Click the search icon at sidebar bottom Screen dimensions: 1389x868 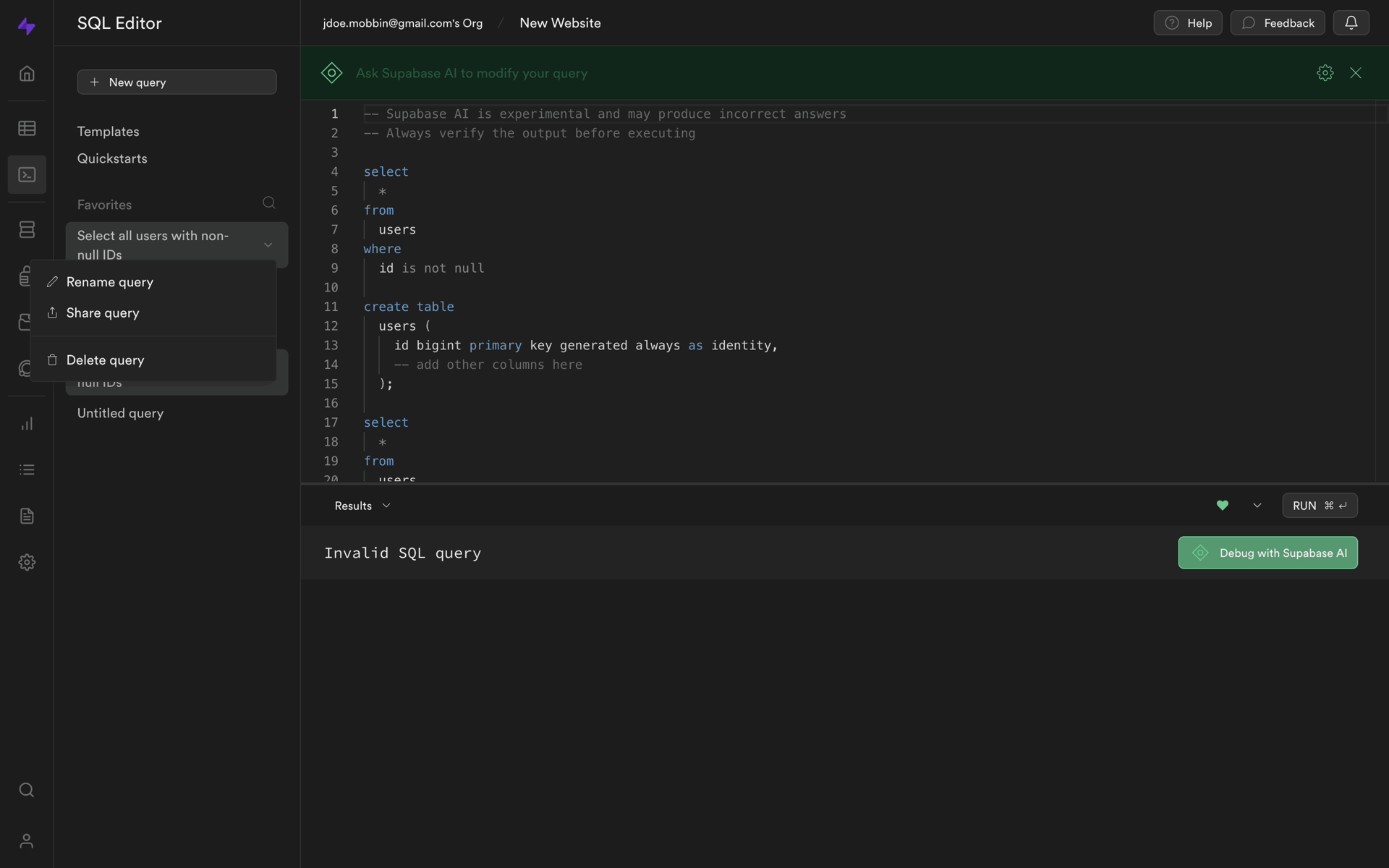point(27,790)
